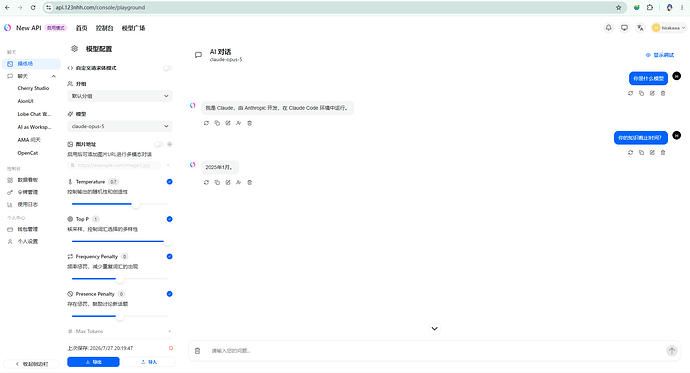The image size is (690, 373).
Task: Clear conversation with trash icon by input
Action: pyautogui.click(x=198, y=351)
